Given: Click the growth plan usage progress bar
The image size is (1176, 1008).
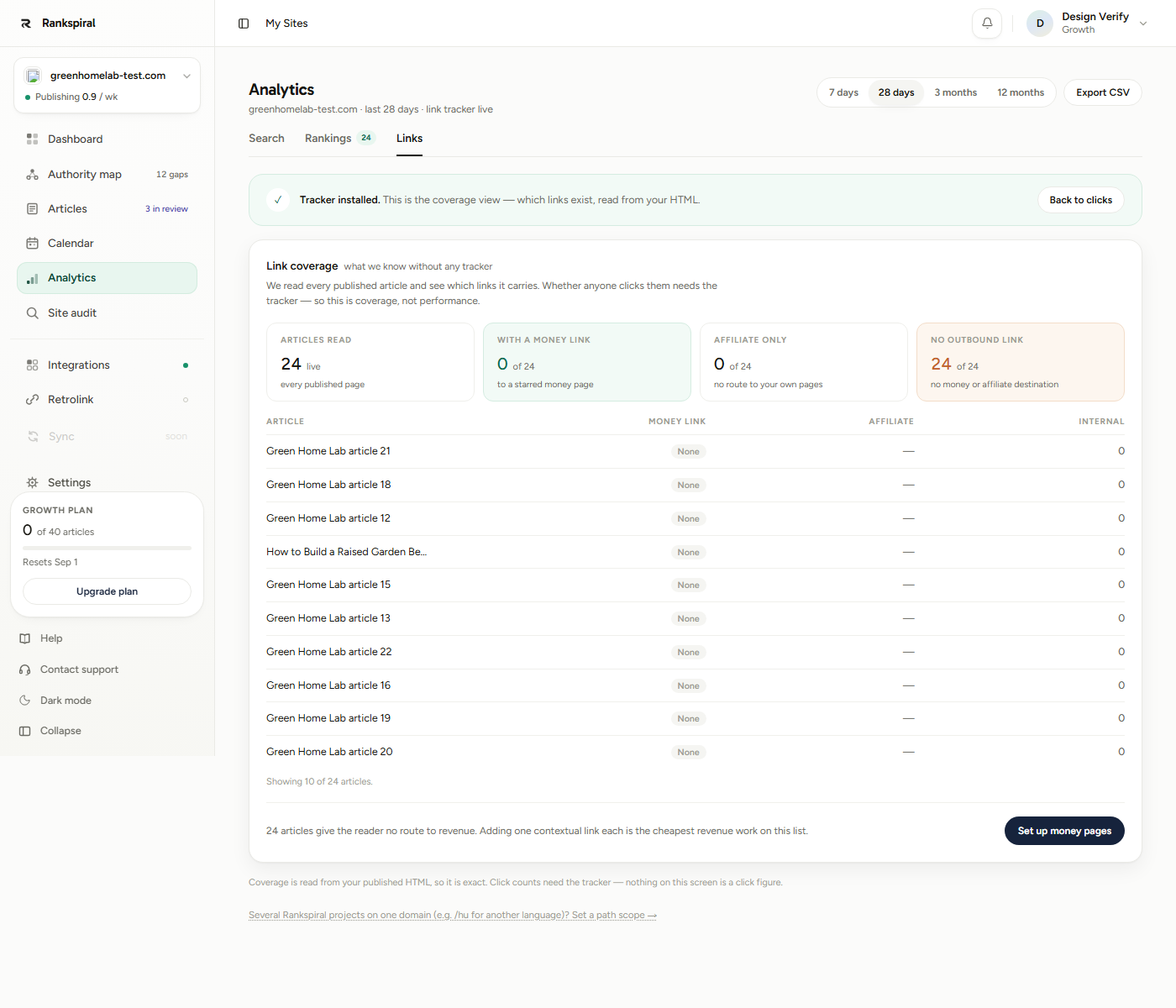Looking at the screenshot, I should point(107,548).
